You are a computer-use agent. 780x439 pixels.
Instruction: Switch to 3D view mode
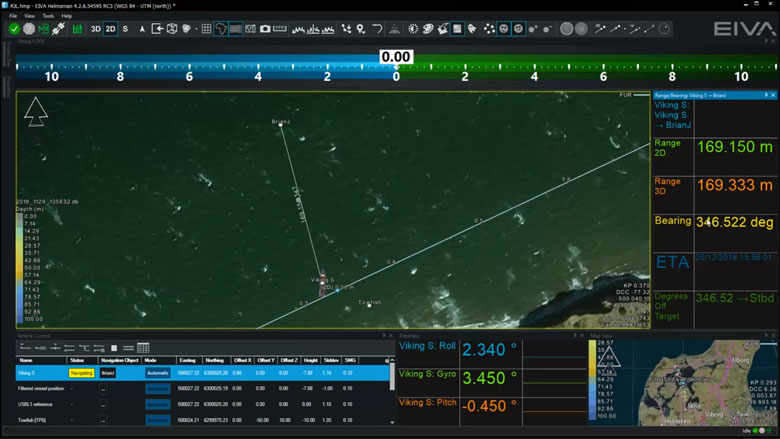[96, 29]
